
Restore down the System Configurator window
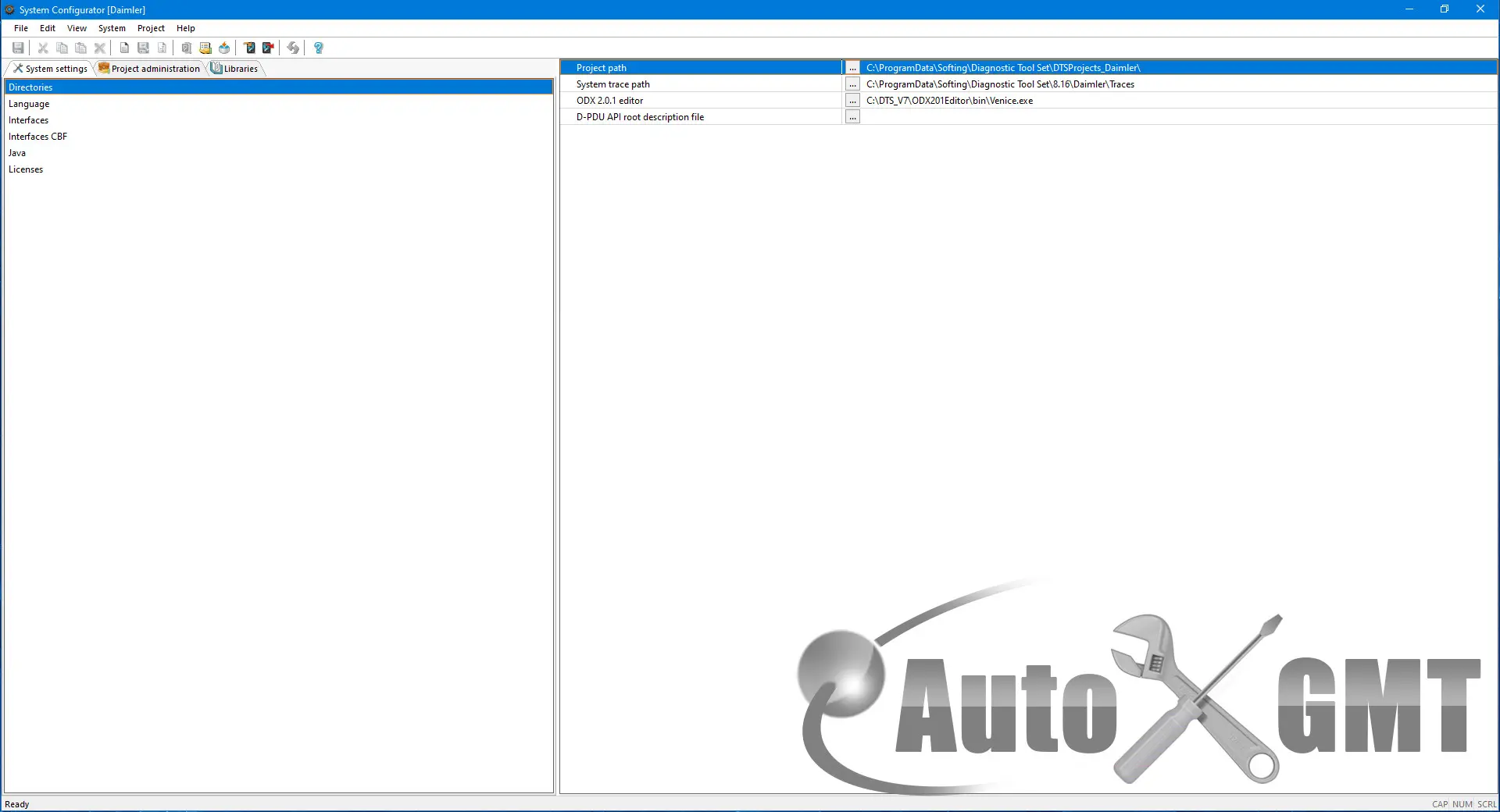(x=1445, y=9)
